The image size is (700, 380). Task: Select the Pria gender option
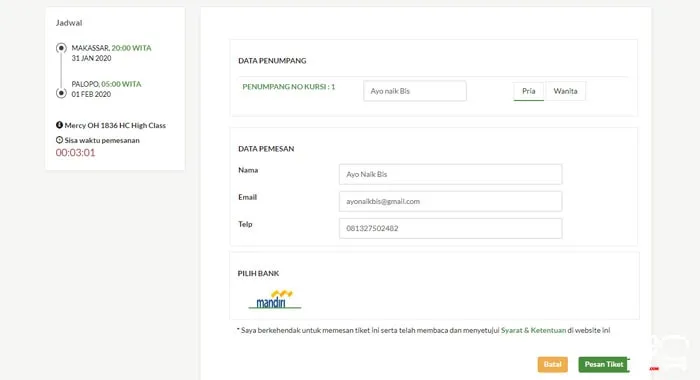(529, 91)
